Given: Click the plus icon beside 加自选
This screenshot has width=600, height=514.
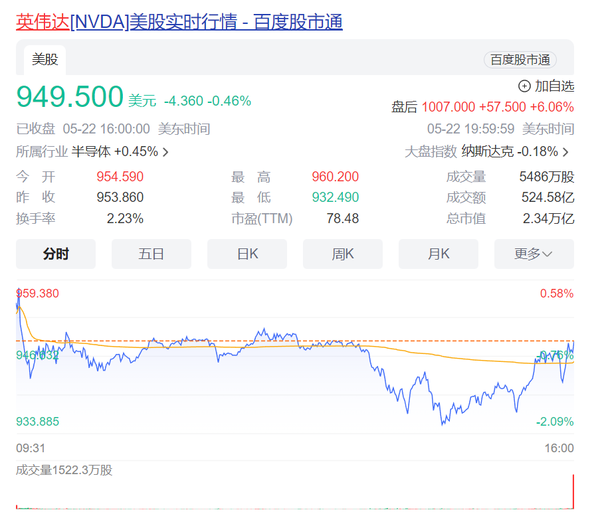Looking at the screenshot, I should [x=524, y=86].
